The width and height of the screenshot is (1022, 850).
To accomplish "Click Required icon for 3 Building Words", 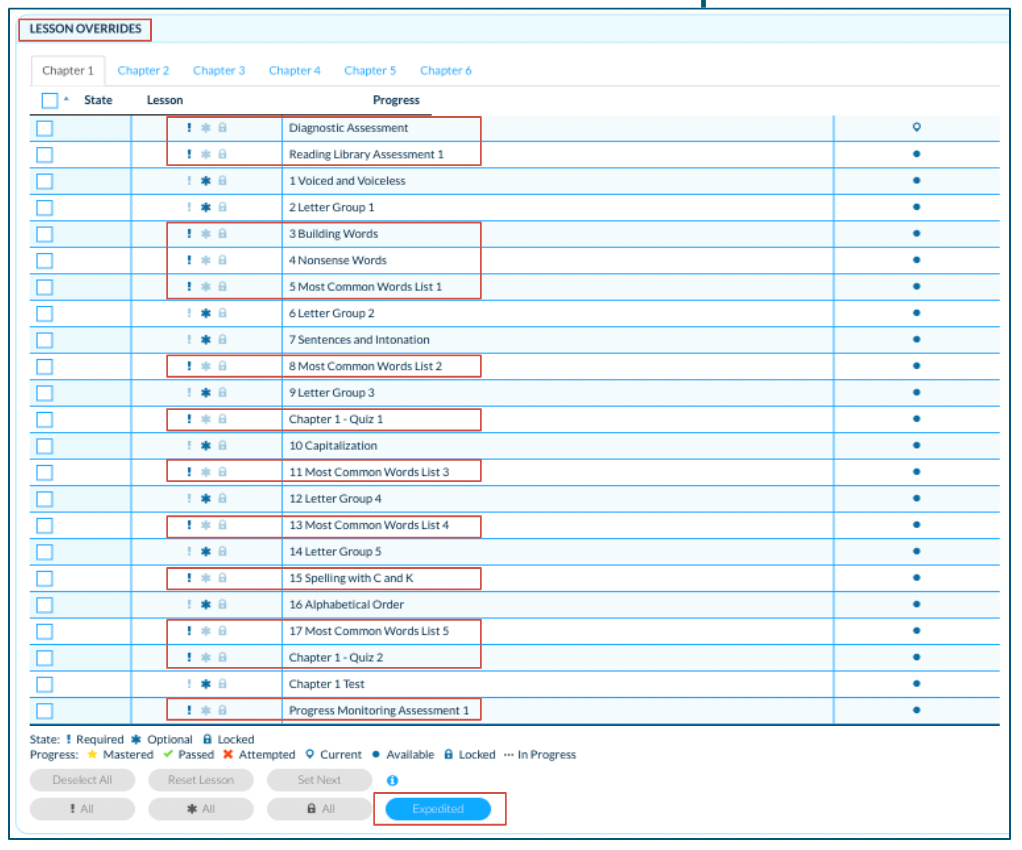I will click(x=189, y=233).
